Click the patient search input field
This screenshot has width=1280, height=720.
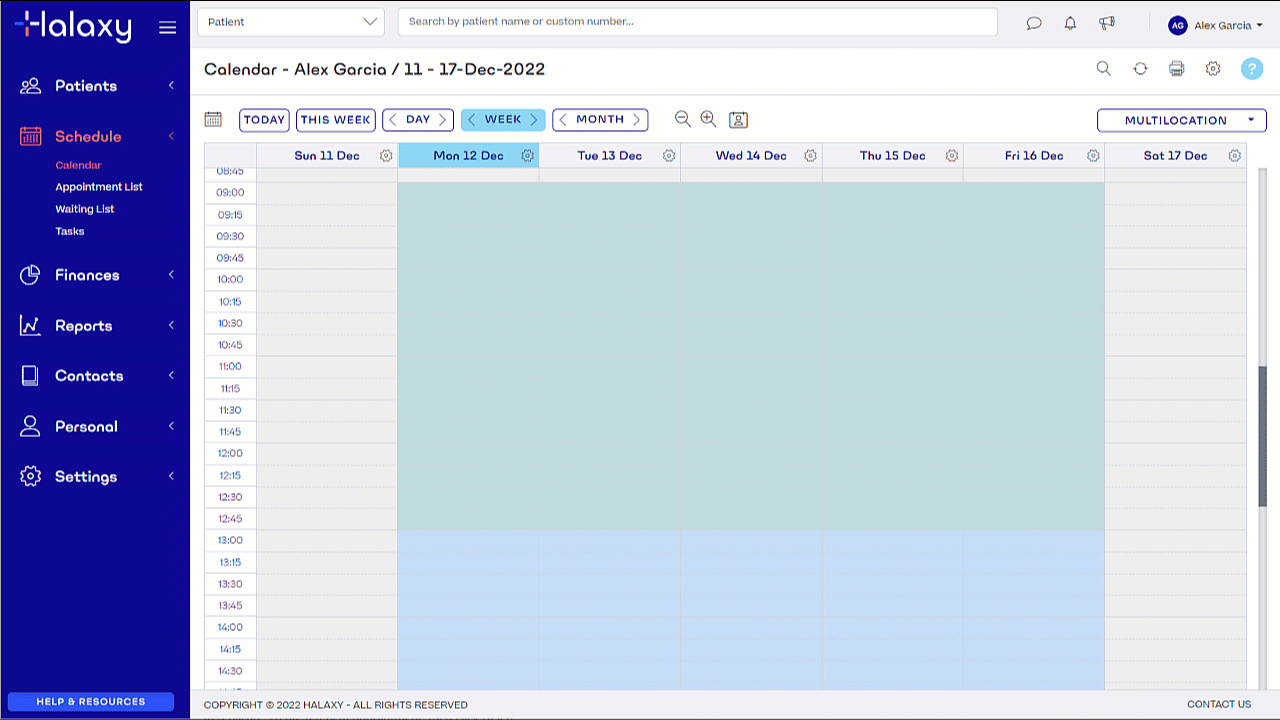click(x=697, y=21)
